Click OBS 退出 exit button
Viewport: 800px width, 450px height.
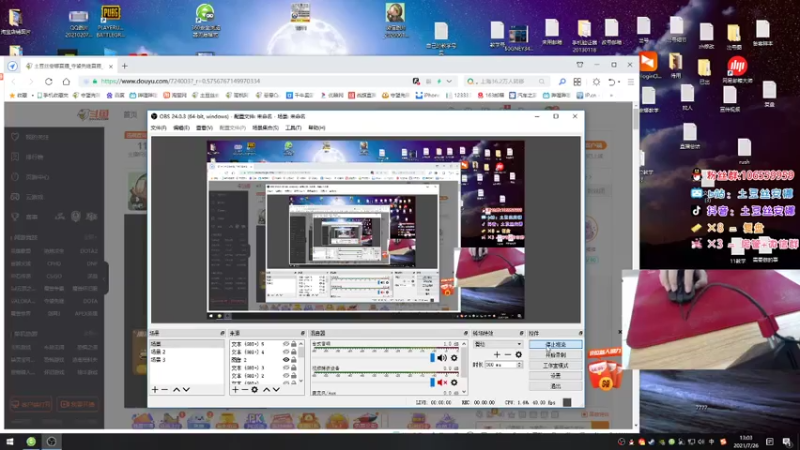coord(555,386)
